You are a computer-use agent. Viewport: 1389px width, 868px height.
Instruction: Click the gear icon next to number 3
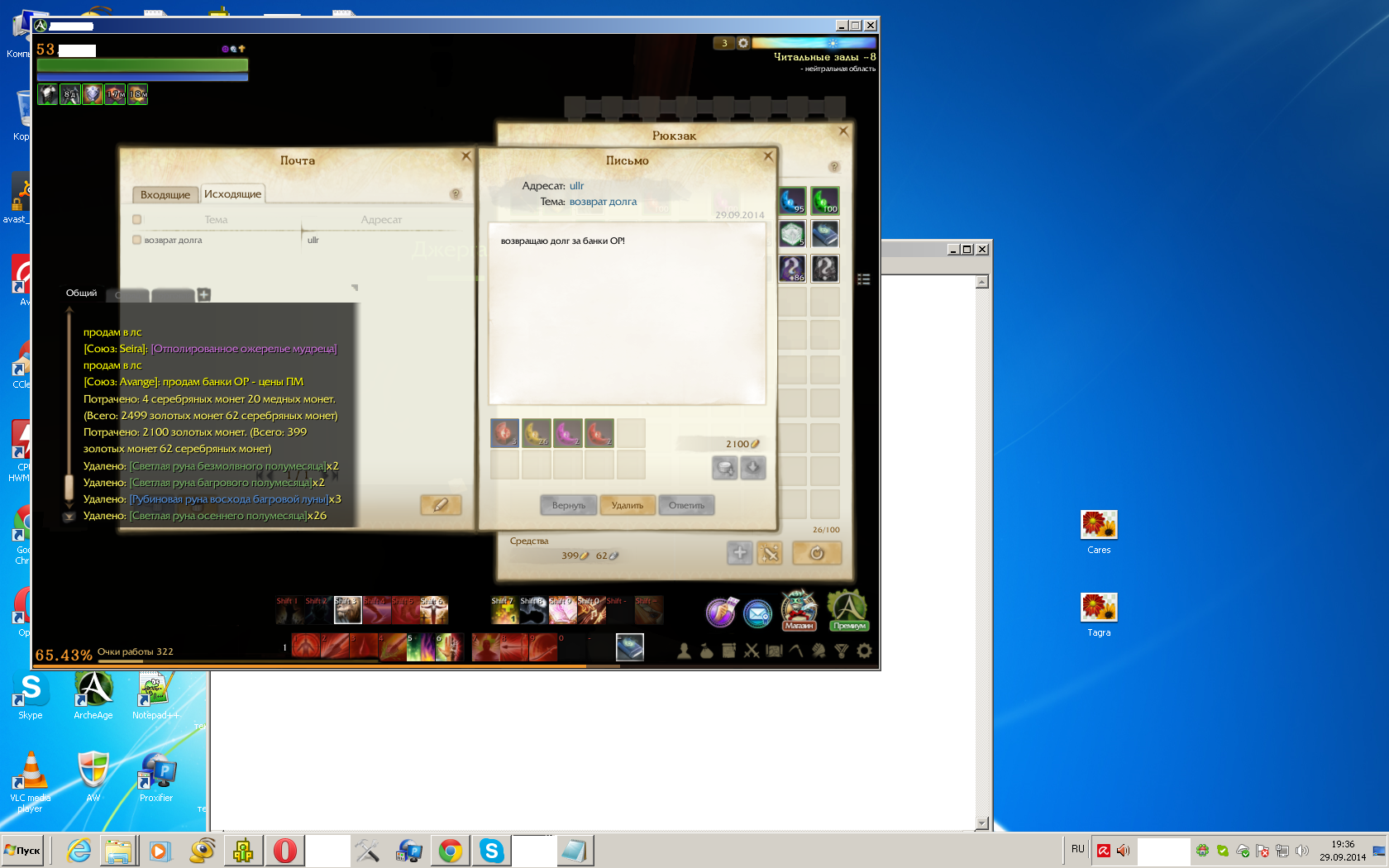[743, 43]
